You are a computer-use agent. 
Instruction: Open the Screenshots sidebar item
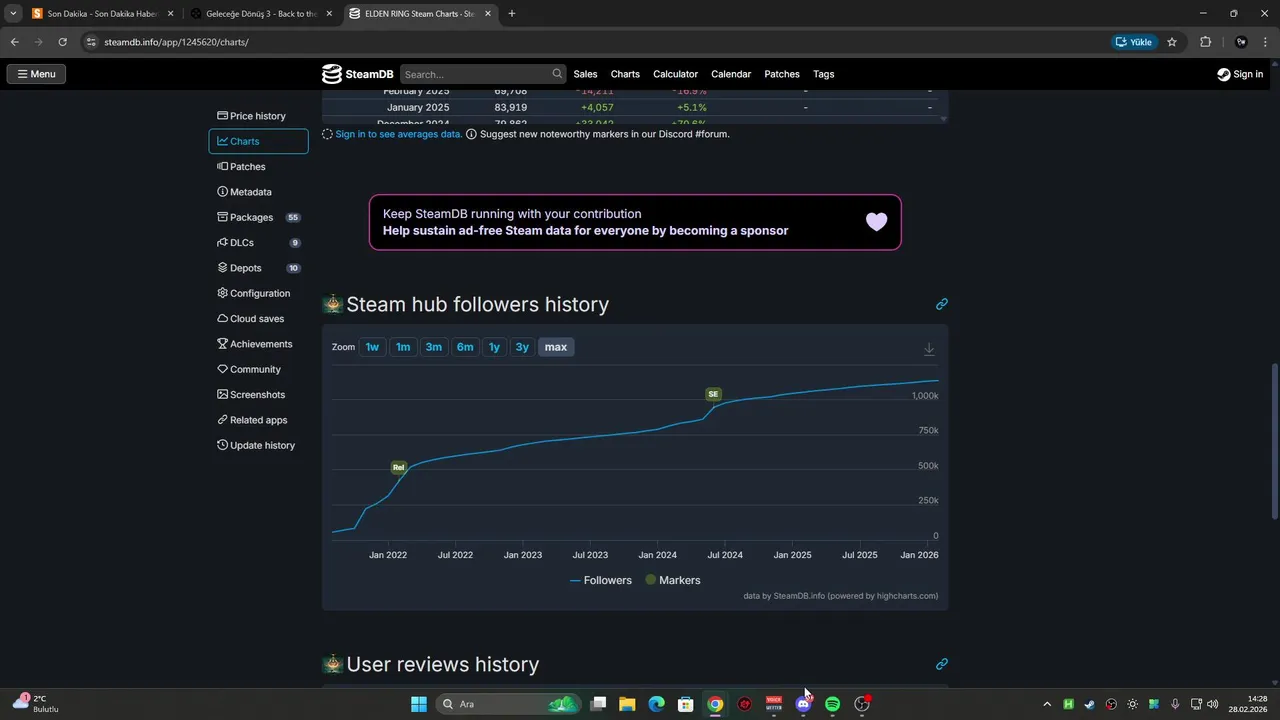258,395
